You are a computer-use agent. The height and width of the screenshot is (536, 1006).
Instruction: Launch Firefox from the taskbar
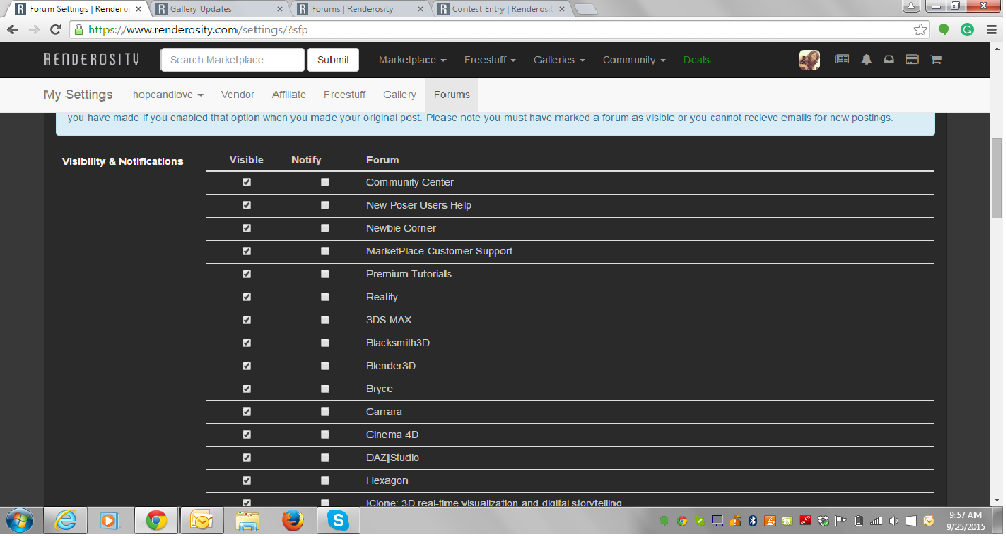tap(292, 520)
